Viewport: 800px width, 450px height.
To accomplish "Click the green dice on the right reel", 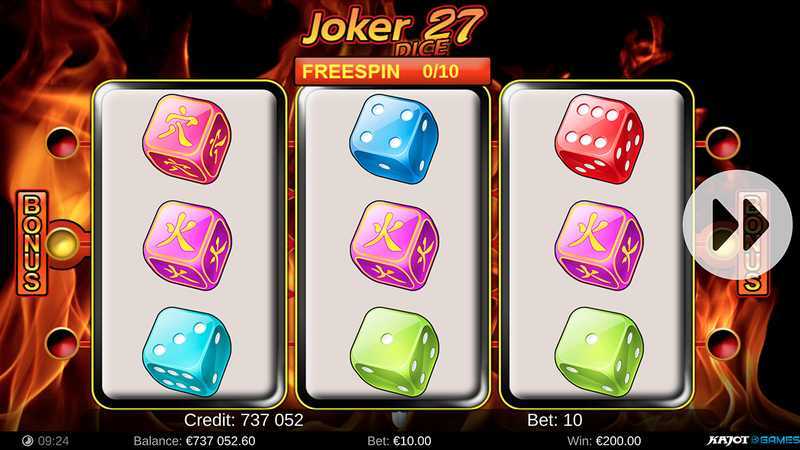I will pyautogui.click(x=599, y=352).
